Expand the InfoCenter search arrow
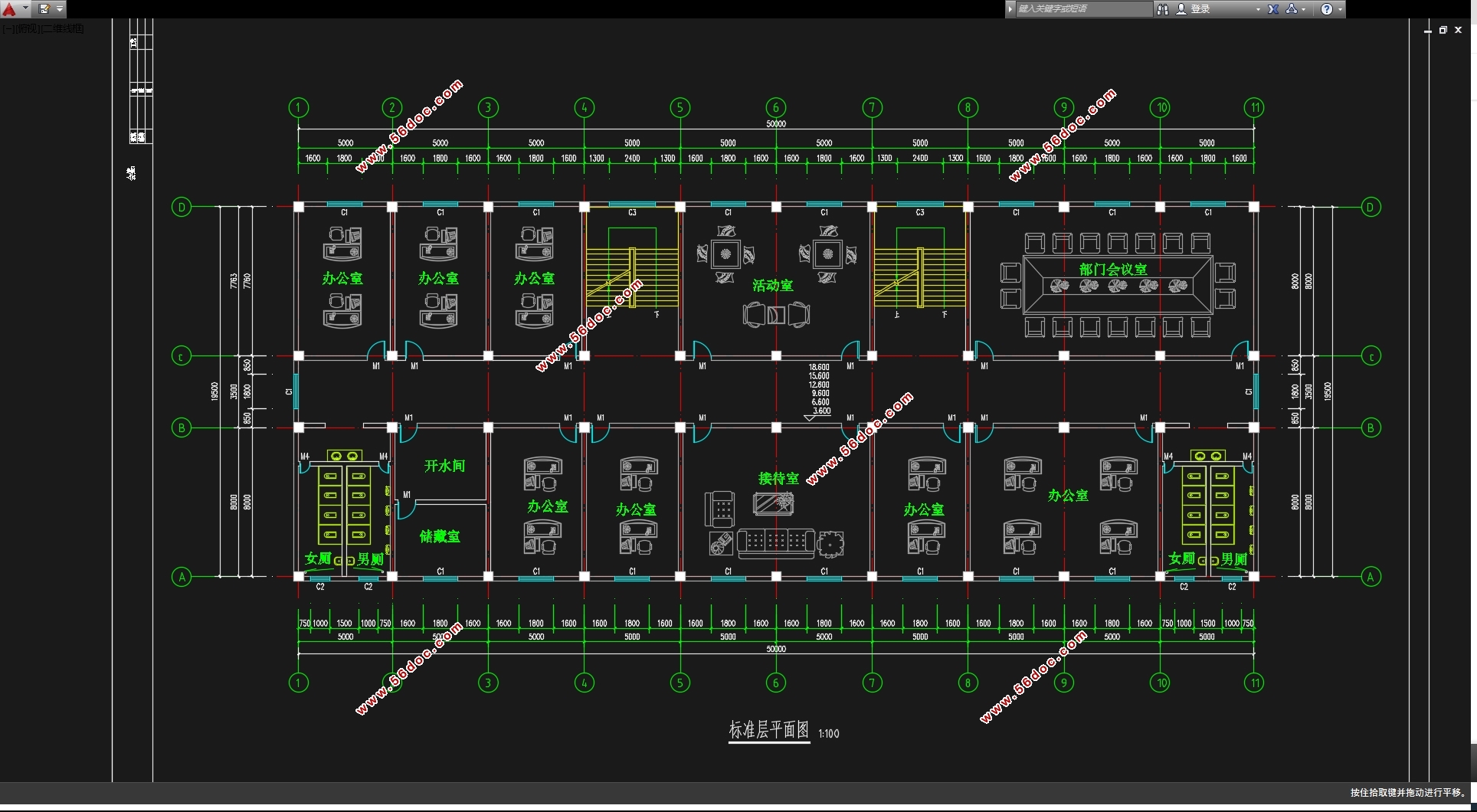Screen dimensions: 1477x812 [x=1010, y=9]
